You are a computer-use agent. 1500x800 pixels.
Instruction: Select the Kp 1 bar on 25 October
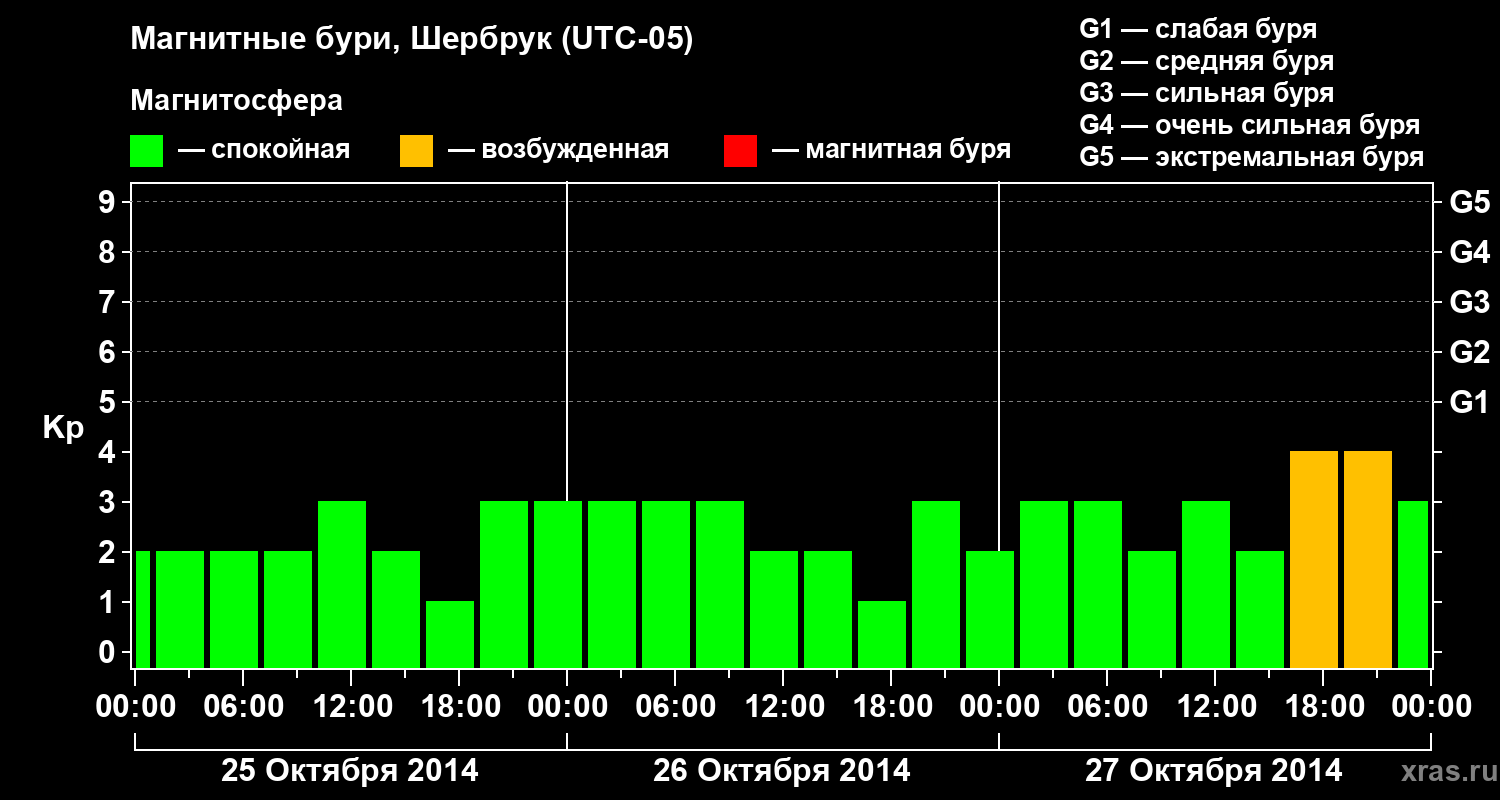tap(450, 634)
